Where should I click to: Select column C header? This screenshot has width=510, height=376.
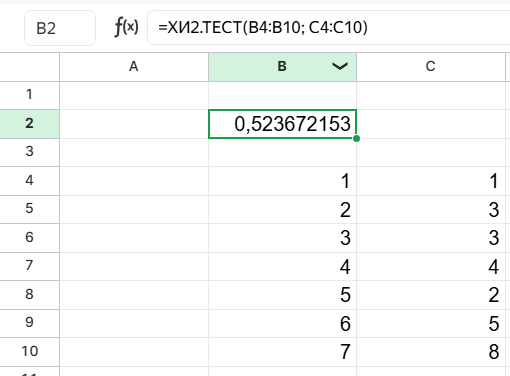(x=431, y=67)
